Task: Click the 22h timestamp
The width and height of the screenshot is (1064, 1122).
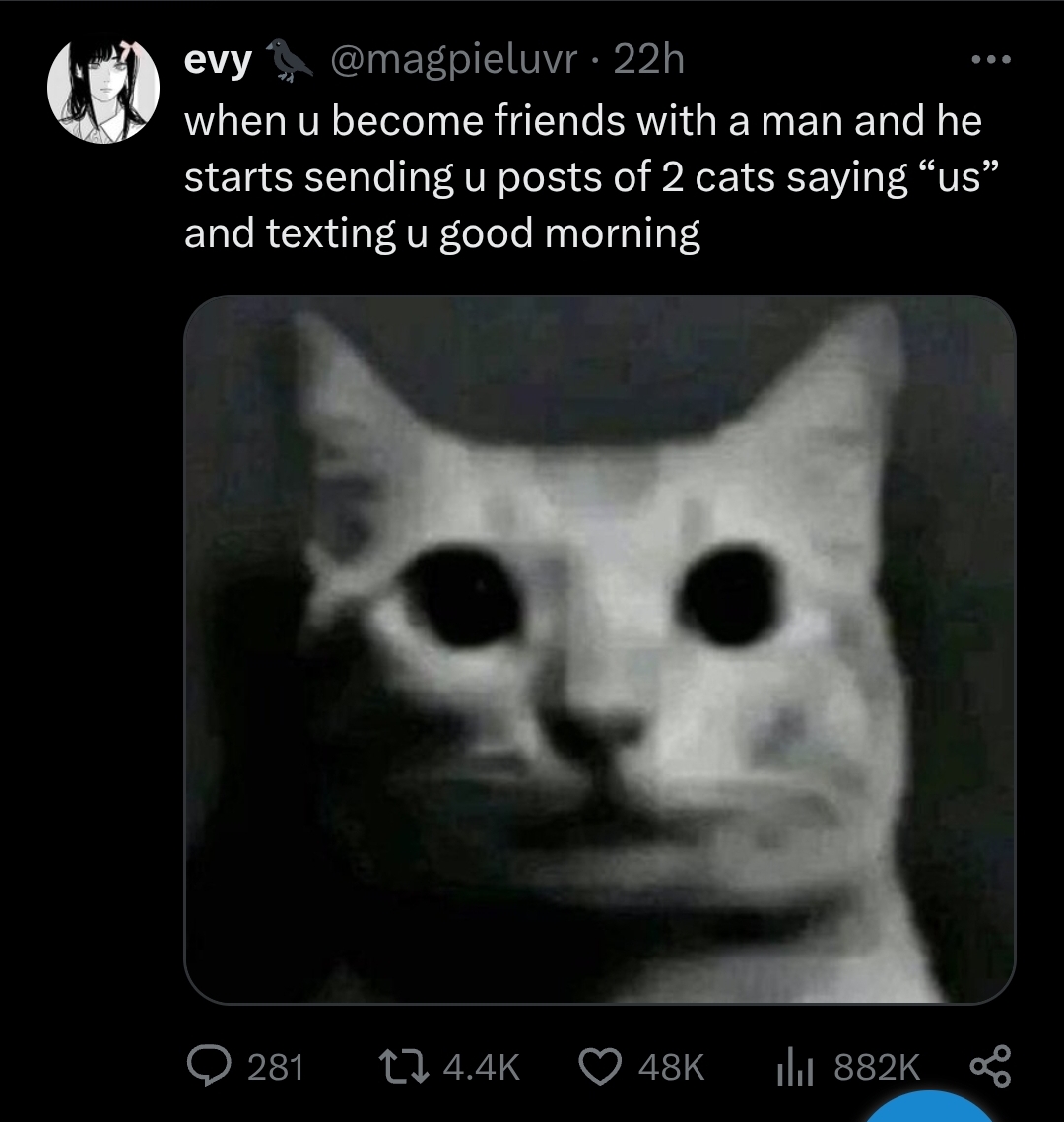Action: [x=649, y=59]
